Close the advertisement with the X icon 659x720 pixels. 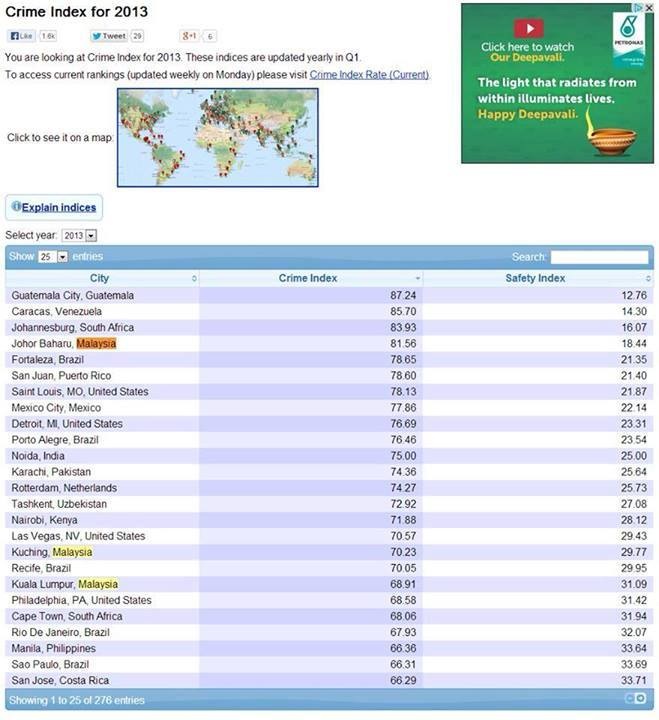pos(649,8)
